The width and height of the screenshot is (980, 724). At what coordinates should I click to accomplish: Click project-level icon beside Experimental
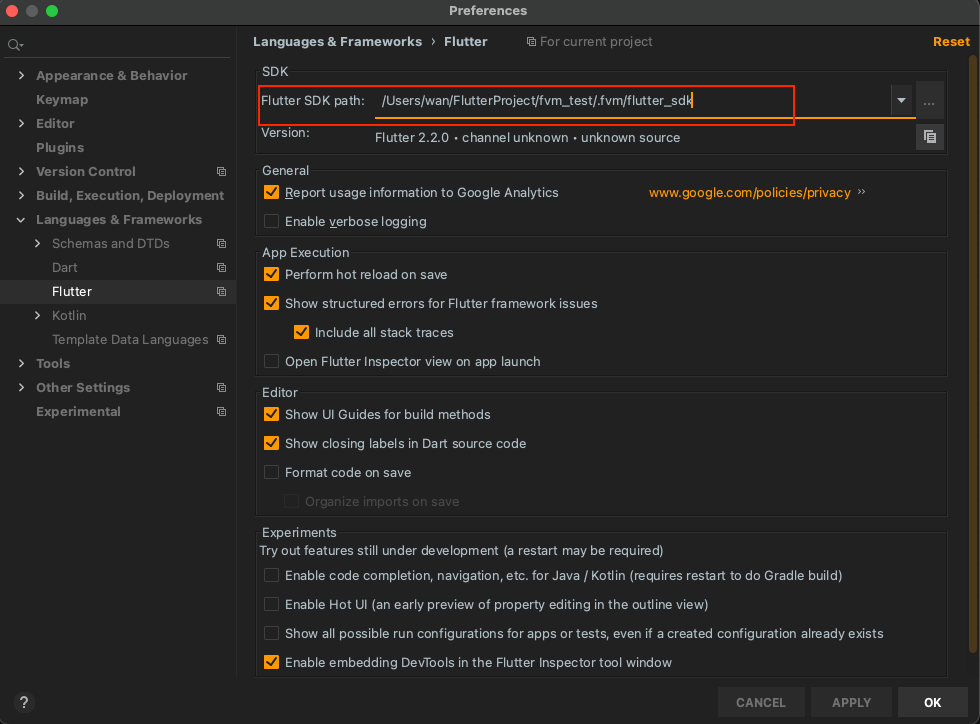pyautogui.click(x=221, y=411)
